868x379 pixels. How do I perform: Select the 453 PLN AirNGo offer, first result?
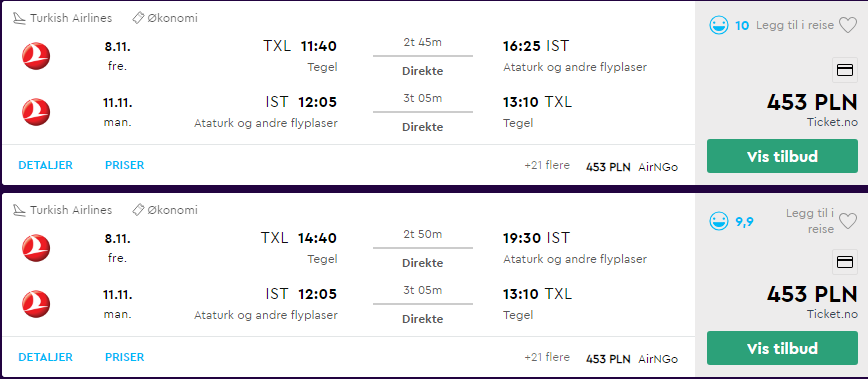click(x=632, y=167)
